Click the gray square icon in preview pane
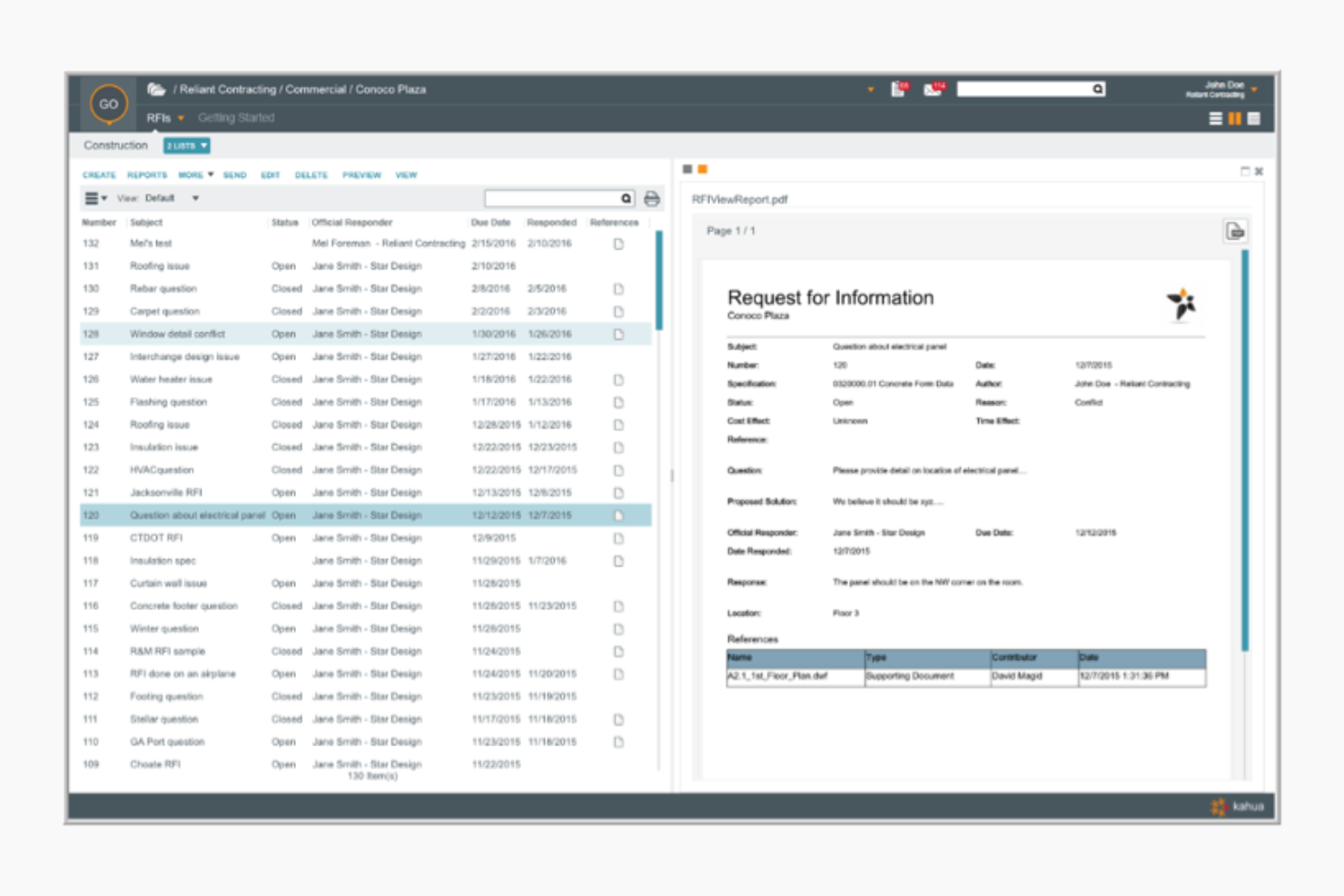Image resolution: width=1344 pixels, height=896 pixels. pyautogui.click(x=687, y=169)
